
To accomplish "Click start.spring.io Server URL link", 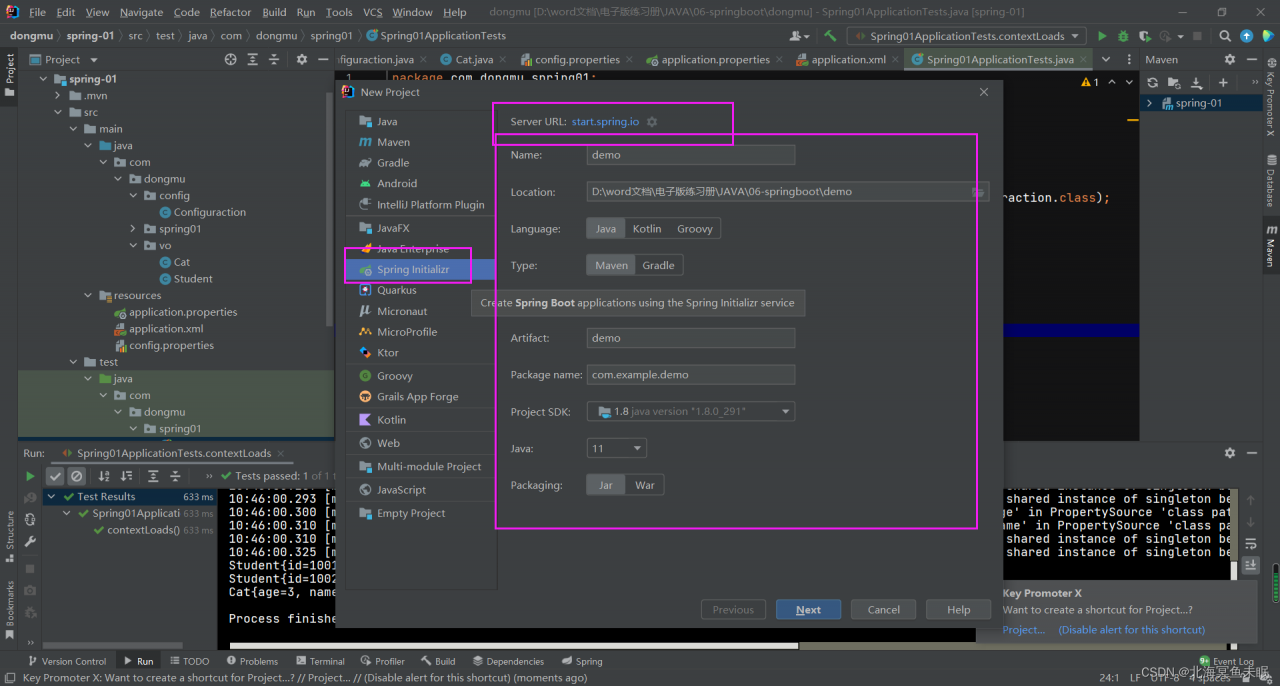I will 605,122.
